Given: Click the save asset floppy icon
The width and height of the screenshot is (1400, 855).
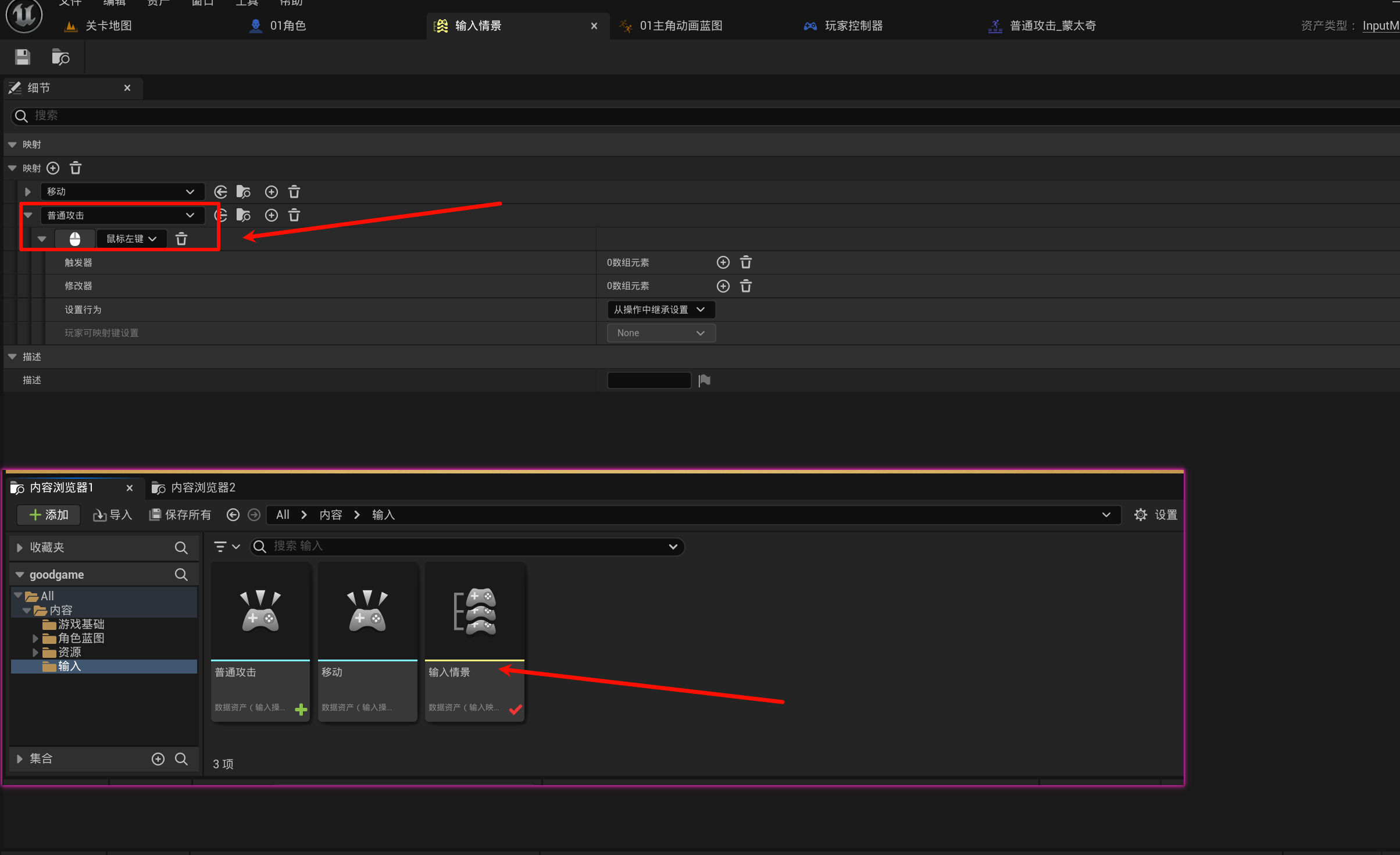Looking at the screenshot, I should [x=22, y=57].
